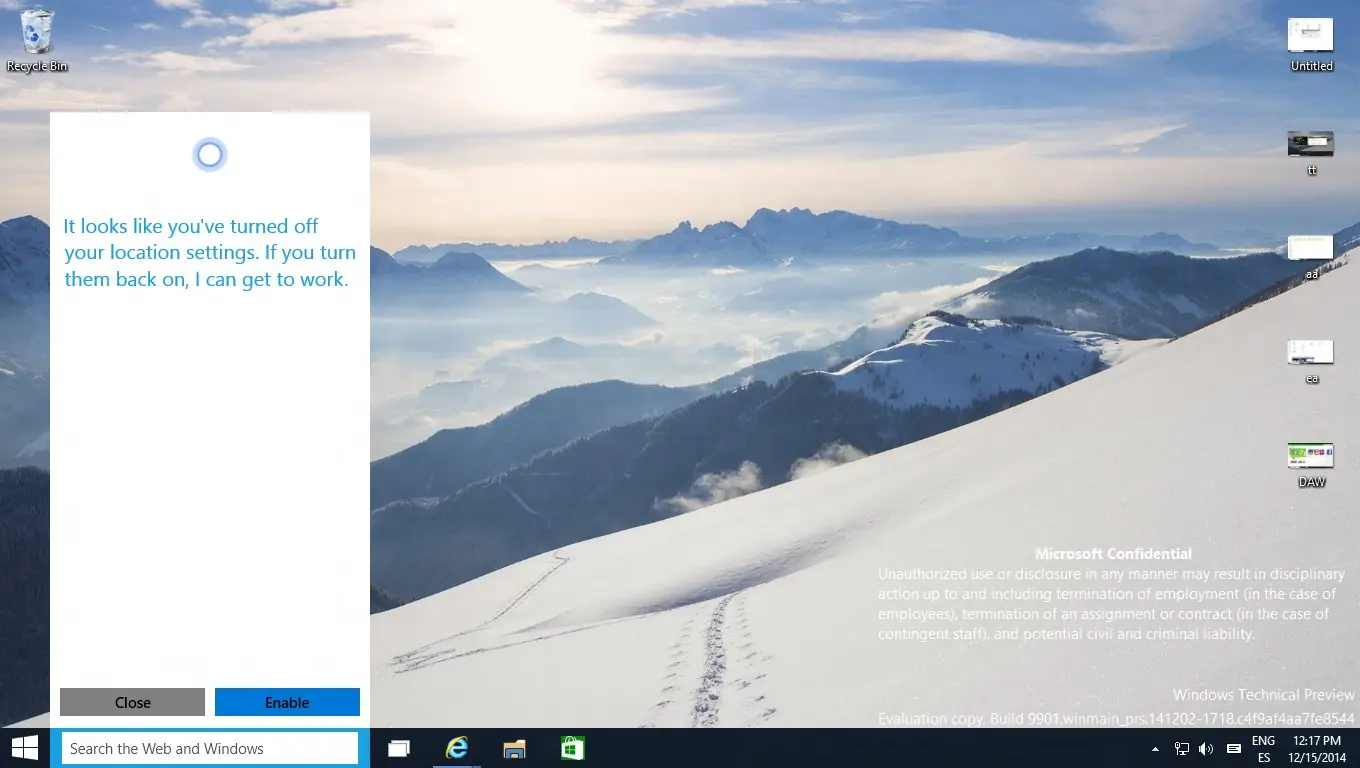This screenshot has width=1360, height=768.
Task: Expand the hidden icons arrow in the tray
Action: pos(1155,748)
